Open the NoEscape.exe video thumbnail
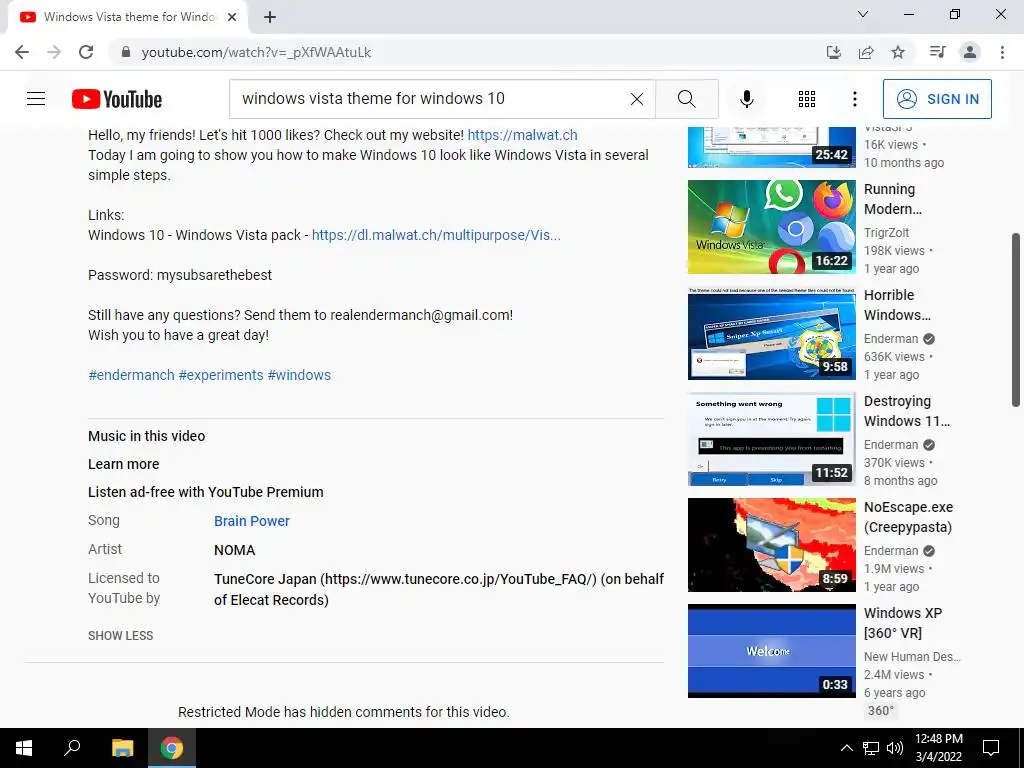1024x768 pixels. (x=771, y=545)
